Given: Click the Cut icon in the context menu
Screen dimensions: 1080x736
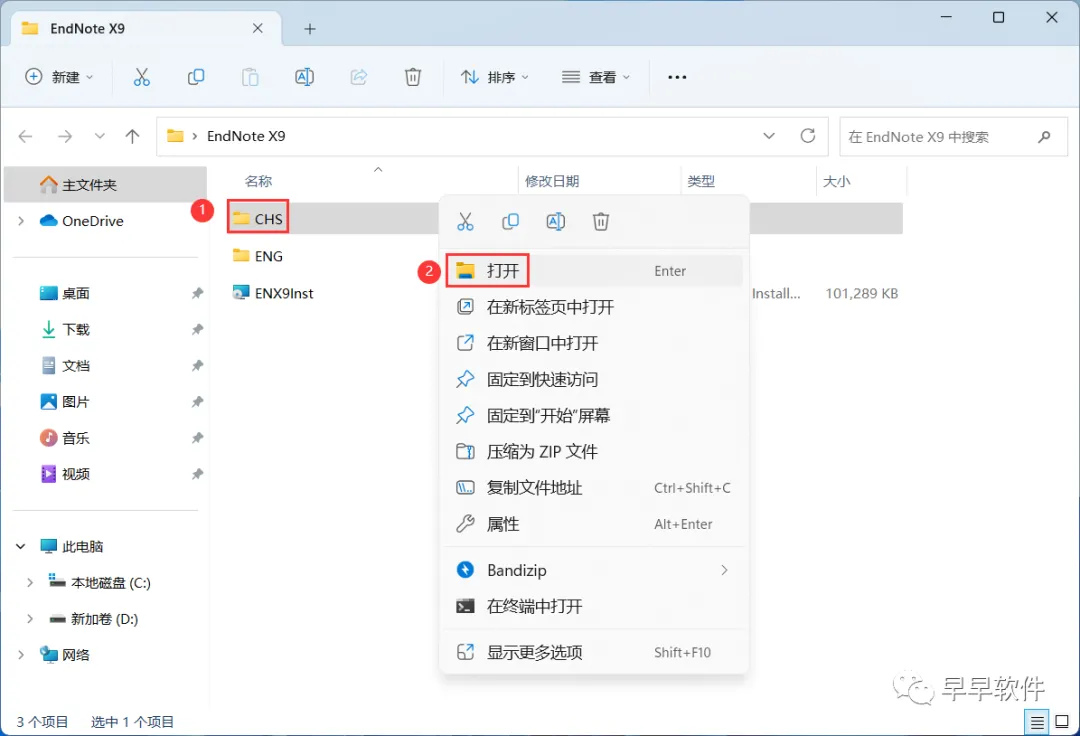Looking at the screenshot, I should pyautogui.click(x=466, y=222).
